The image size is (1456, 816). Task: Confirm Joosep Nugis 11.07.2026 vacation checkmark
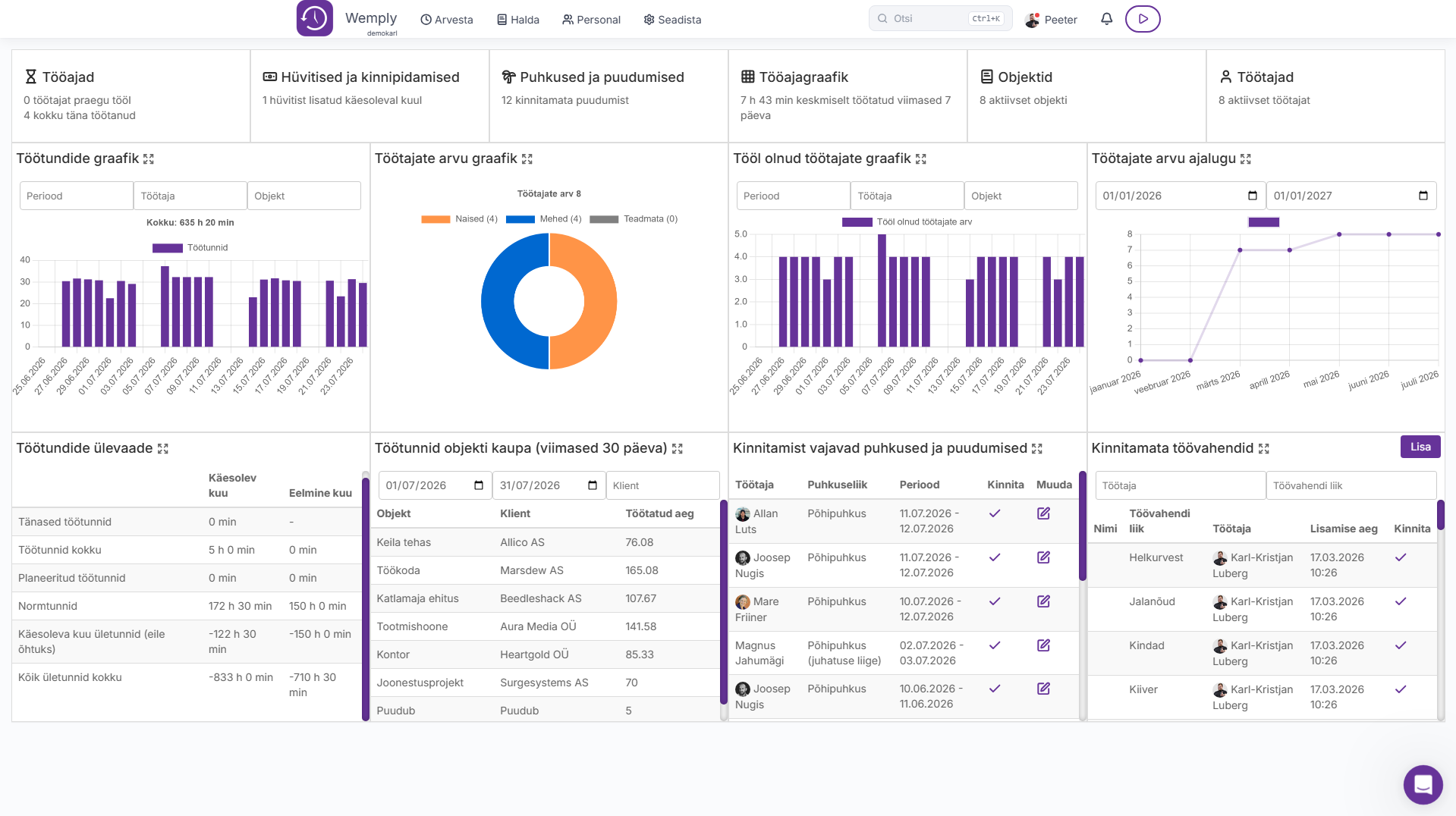click(x=995, y=557)
